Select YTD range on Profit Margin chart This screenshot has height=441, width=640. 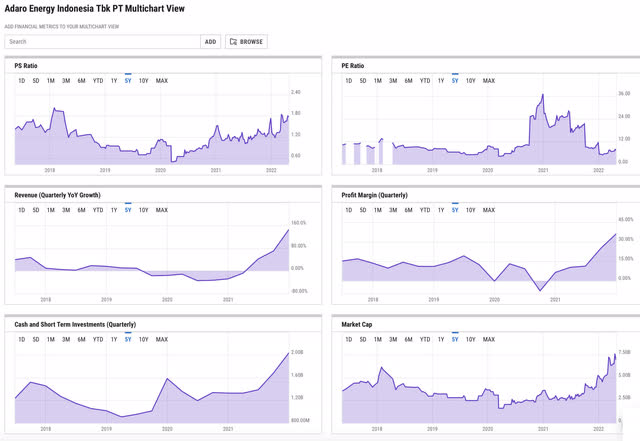coord(425,210)
